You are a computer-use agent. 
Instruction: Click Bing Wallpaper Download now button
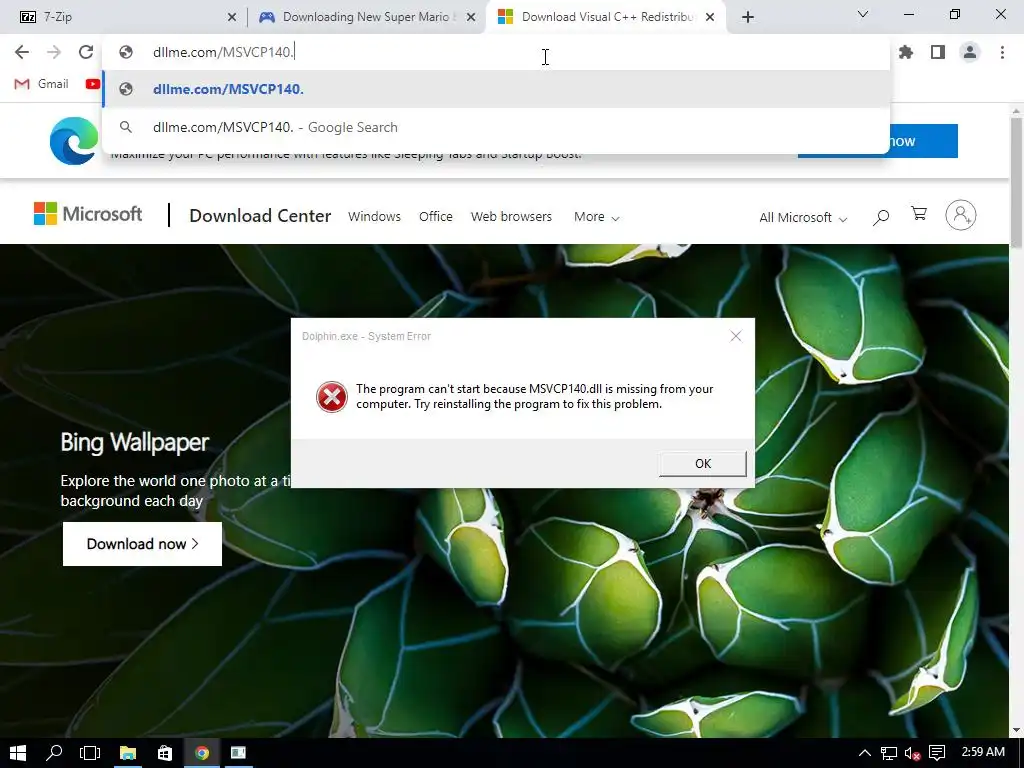pos(142,544)
